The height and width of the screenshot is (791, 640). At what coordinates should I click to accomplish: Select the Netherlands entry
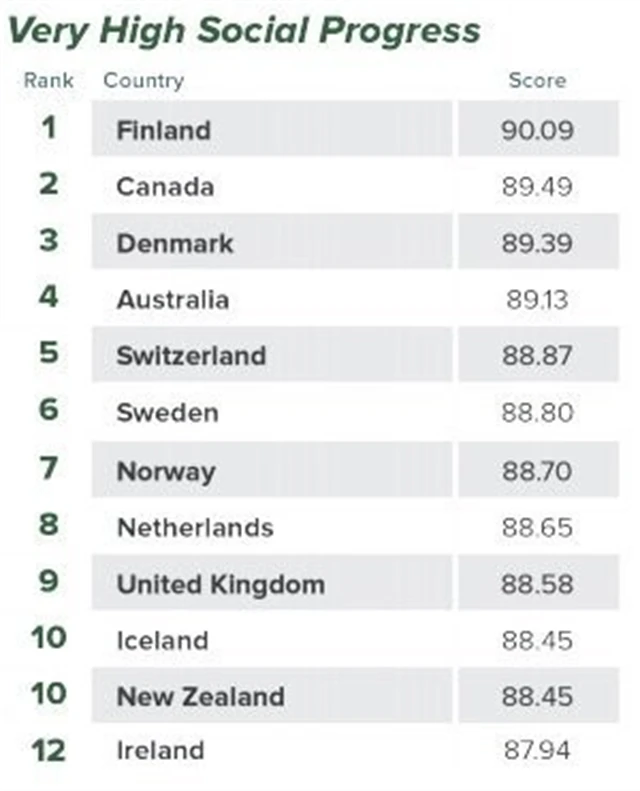(195, 527)
